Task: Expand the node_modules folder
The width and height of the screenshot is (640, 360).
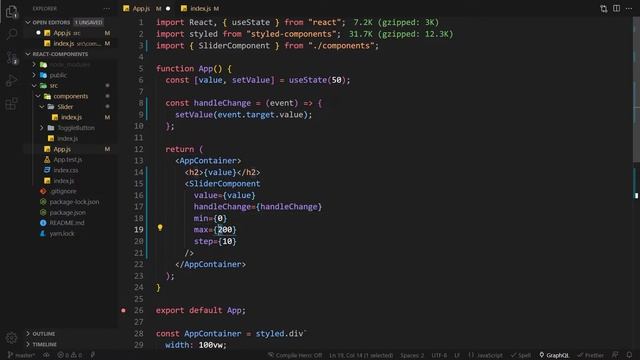Action: (x=34, y=64)
